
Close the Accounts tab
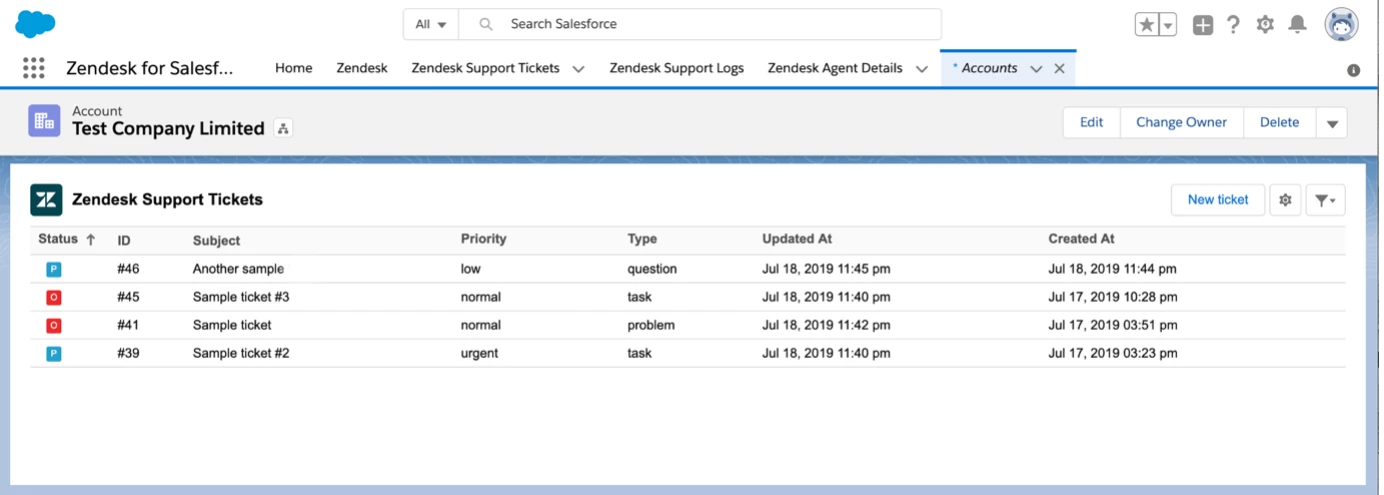(1059, 69)
